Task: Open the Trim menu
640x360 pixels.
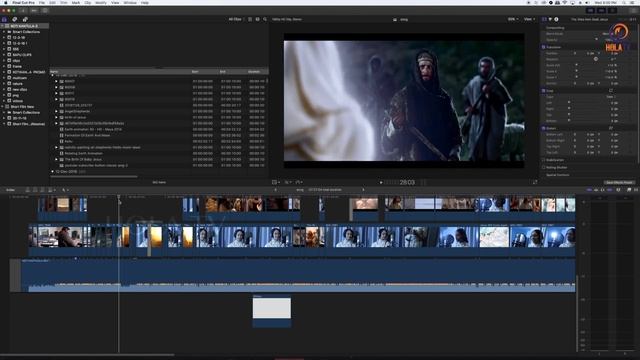Action: click(64, 2)
